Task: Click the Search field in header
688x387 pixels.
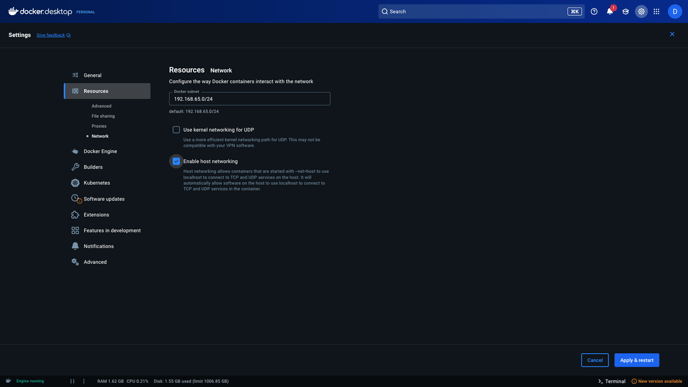Action: [481, 11]
